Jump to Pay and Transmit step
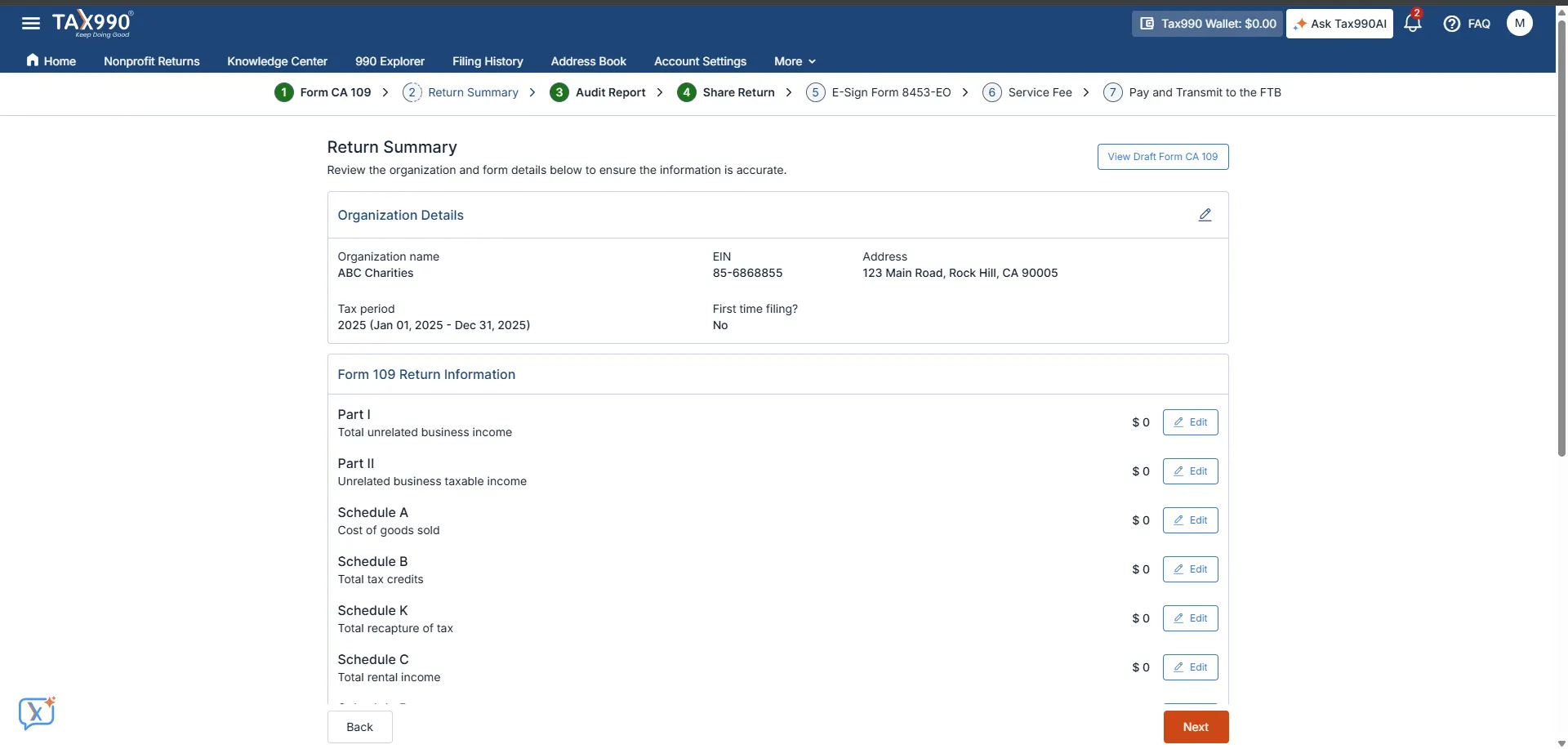 click(x=1204, y=92)
